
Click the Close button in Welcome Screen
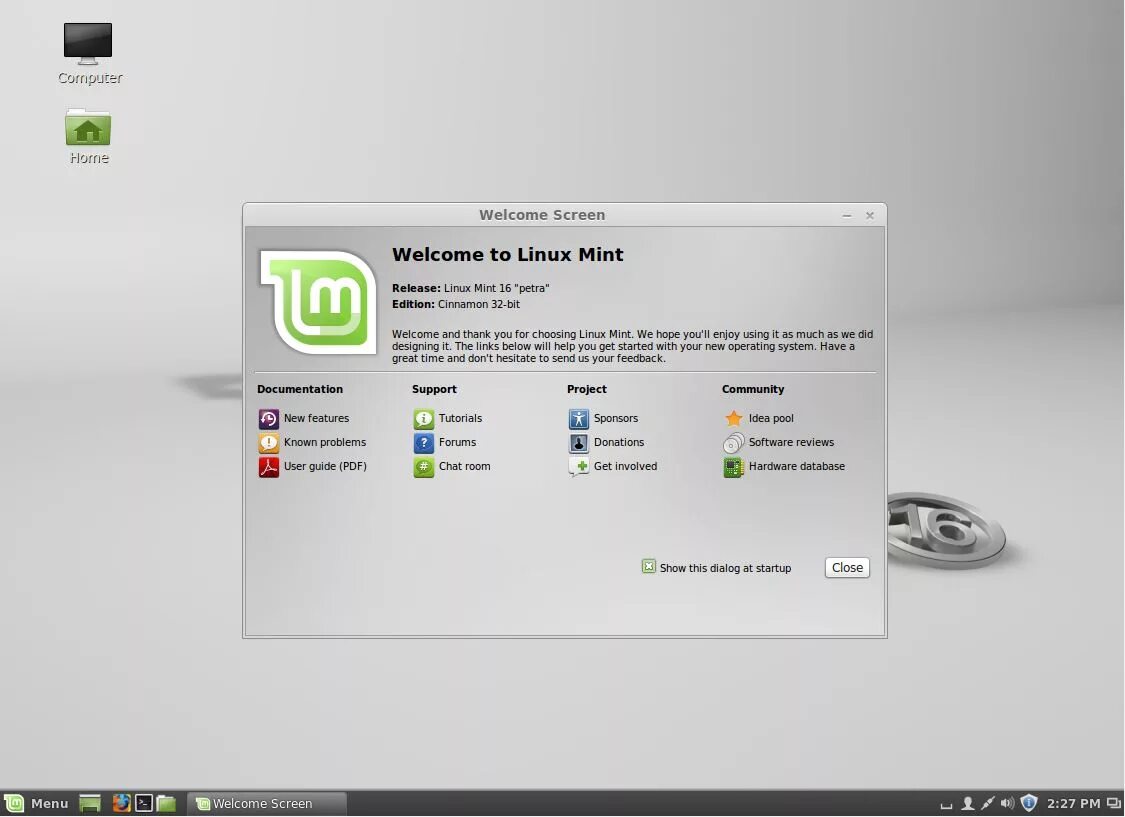(847, 567)
